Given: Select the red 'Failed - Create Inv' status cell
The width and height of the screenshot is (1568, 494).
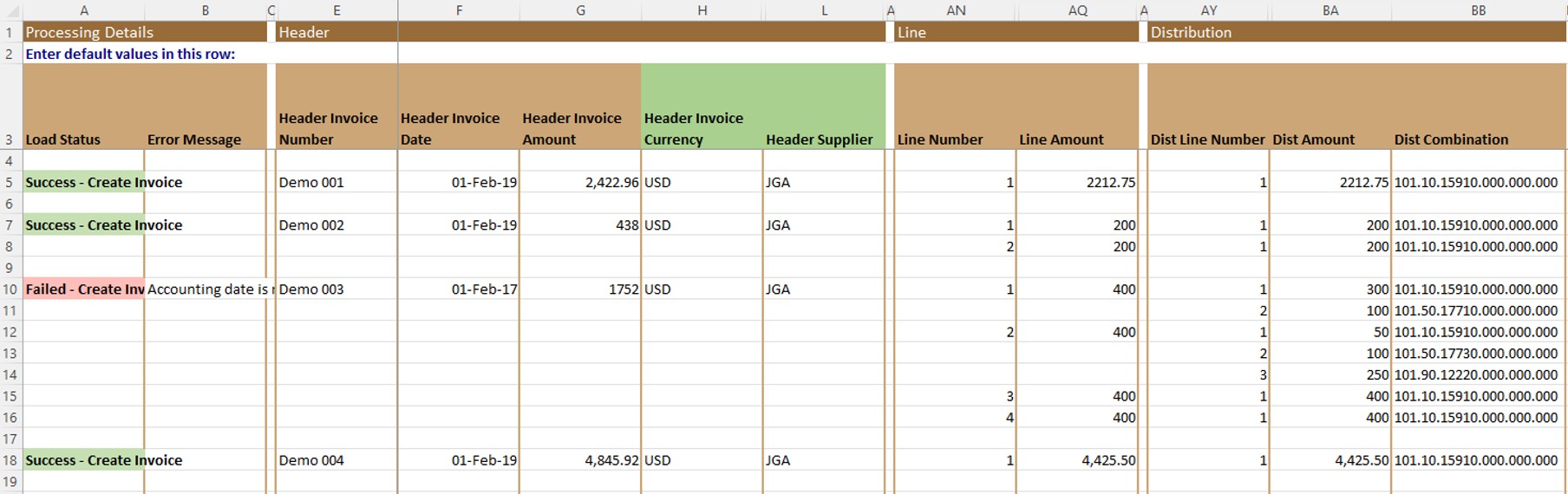Looking at the screenshot, I should pyautogui.click(x=84, y=289).
